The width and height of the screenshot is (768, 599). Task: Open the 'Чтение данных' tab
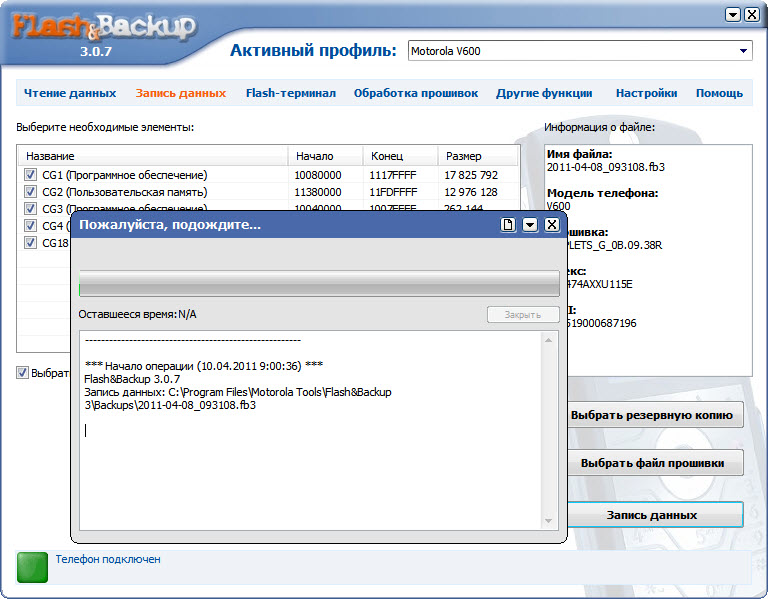pyautogui.click(x=70, y=93)
